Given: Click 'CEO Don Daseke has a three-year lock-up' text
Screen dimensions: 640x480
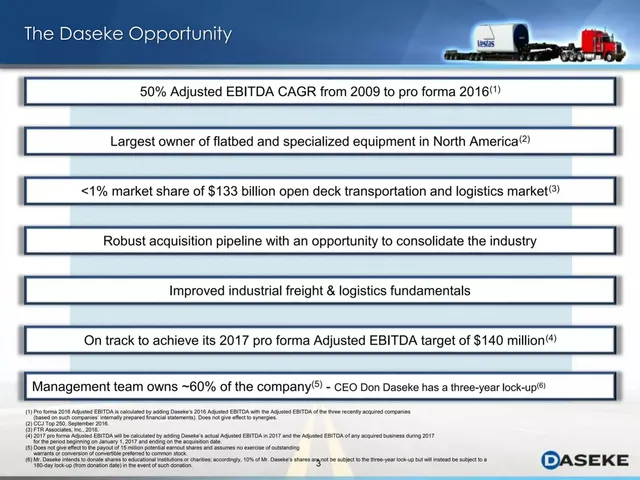Looking at the screenshot, I should coord(440,387).
